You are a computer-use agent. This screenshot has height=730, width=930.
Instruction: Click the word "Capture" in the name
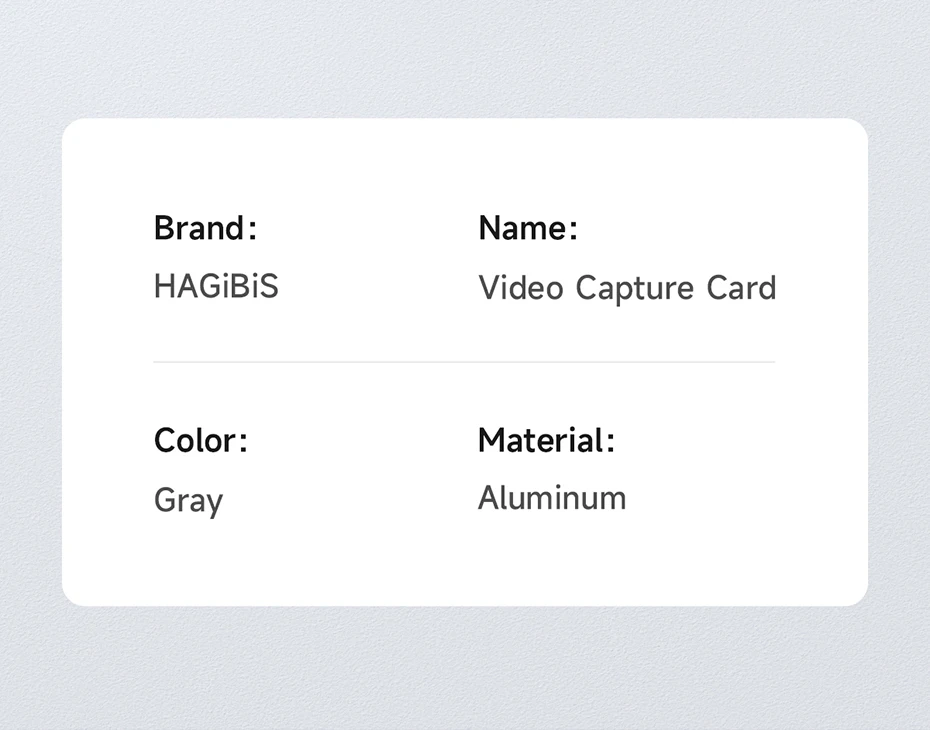click(x=635, y=289)
